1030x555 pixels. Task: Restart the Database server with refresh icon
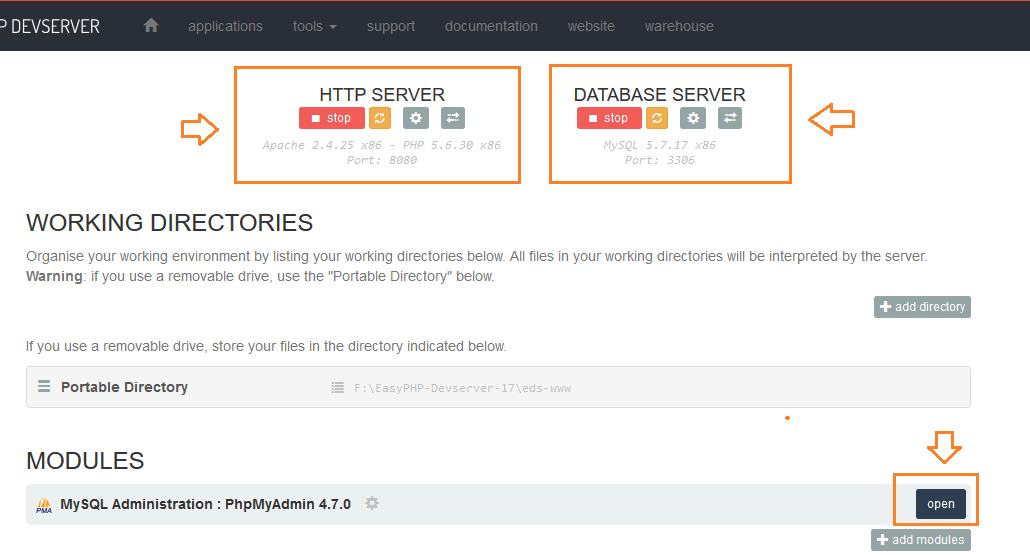(x=657, y=118)
